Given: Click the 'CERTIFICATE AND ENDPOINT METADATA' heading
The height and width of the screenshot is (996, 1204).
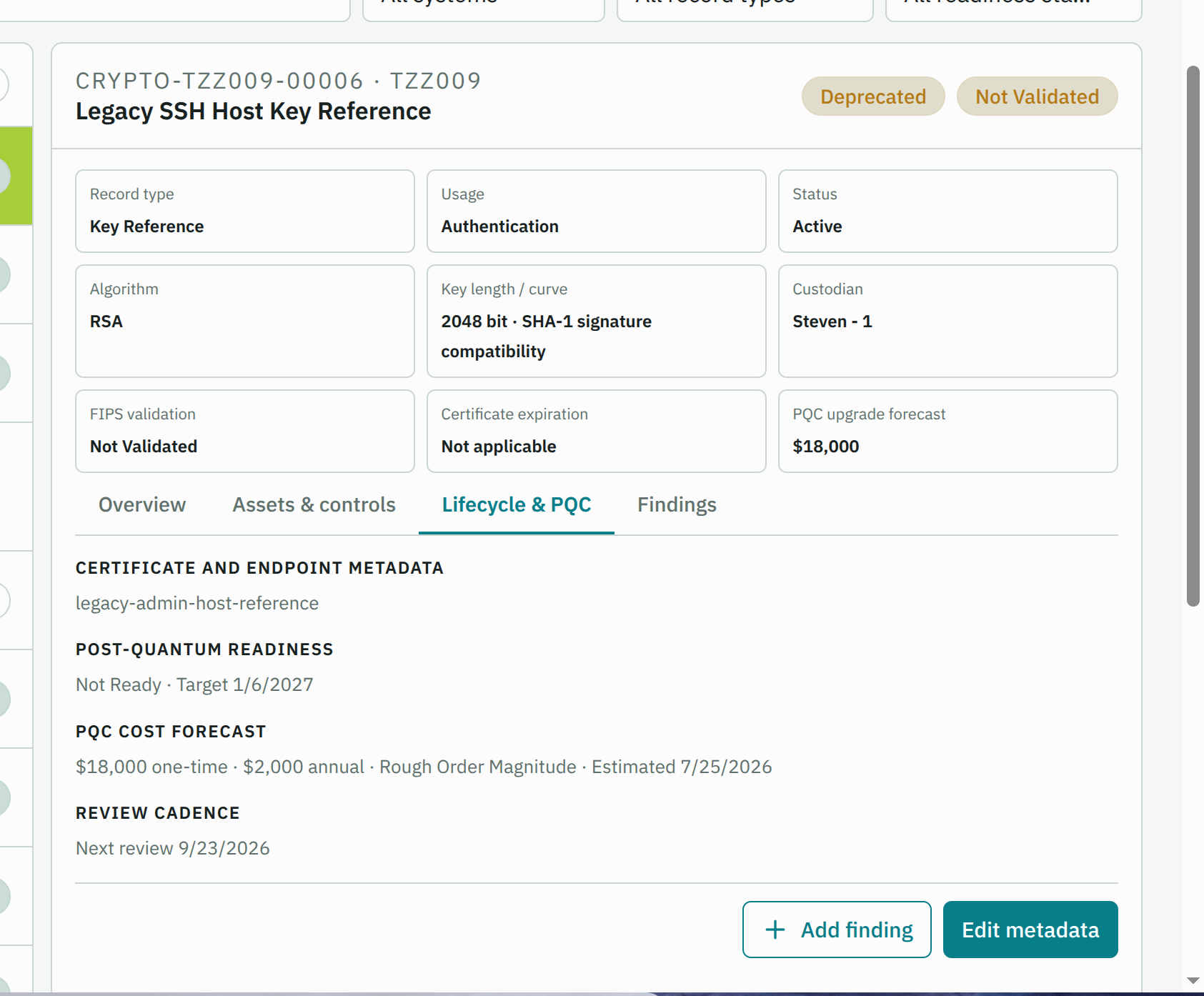Looking at the screenshot, I should 260,568.
